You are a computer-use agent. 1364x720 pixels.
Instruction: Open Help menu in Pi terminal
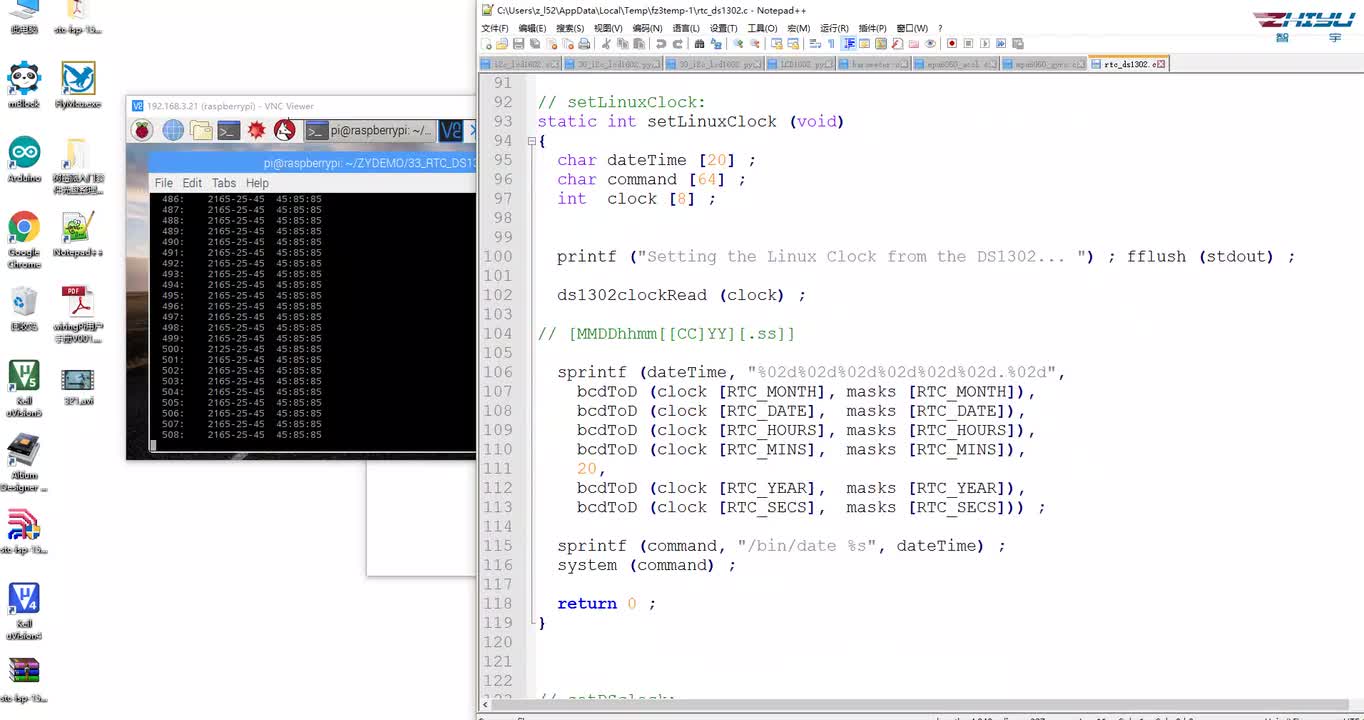[257, 183]
